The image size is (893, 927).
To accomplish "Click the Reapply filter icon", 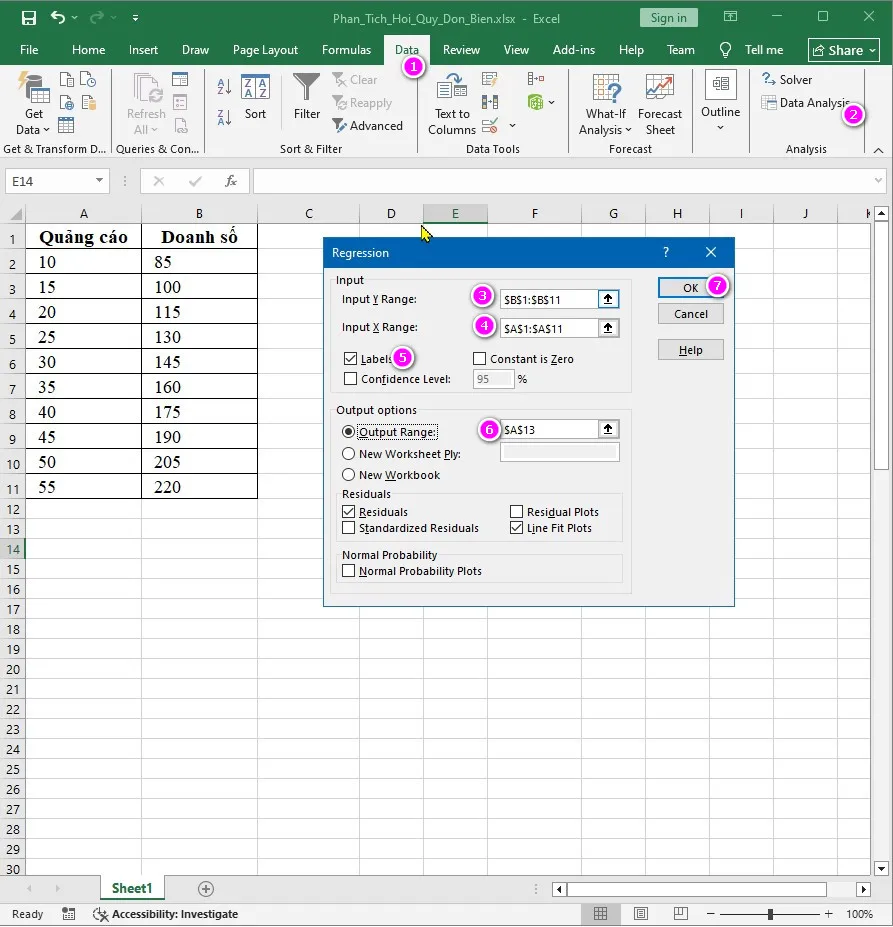I will pyautogui.click(x=364, y=102).
